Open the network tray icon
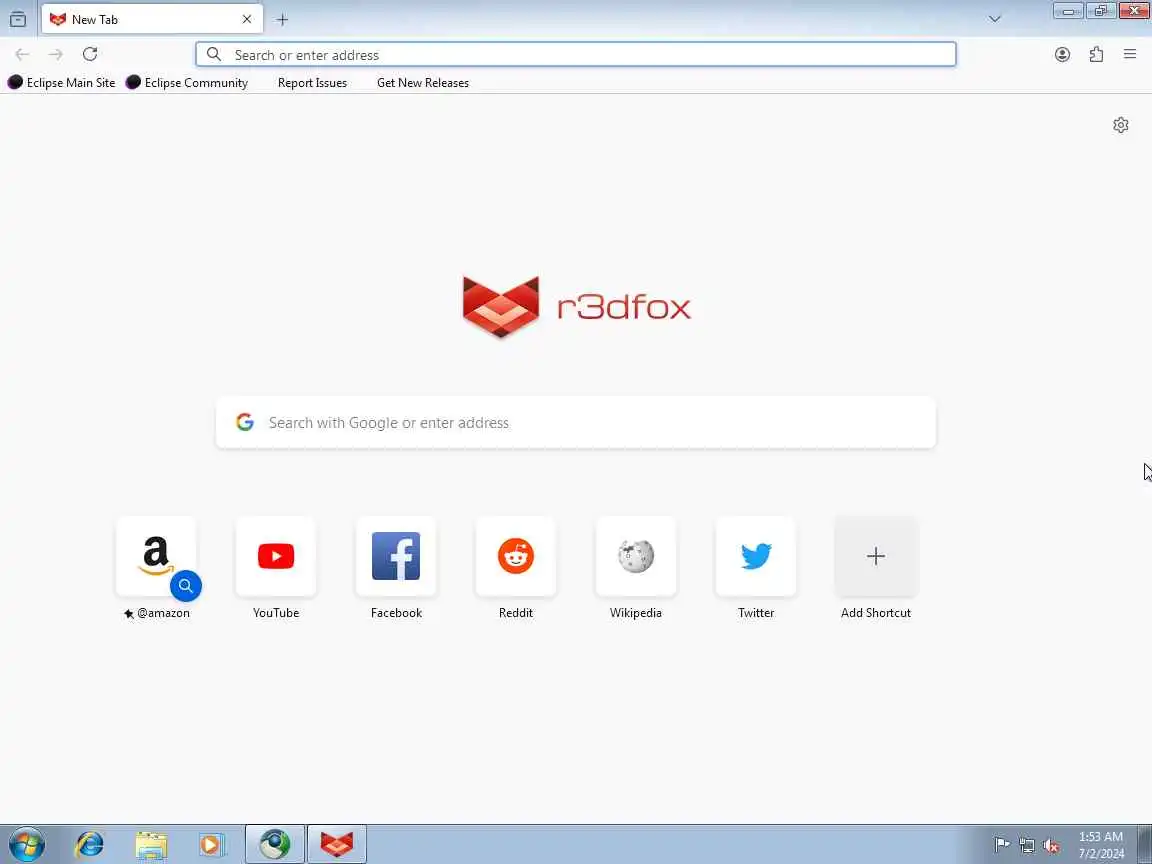 [1027, 845]
